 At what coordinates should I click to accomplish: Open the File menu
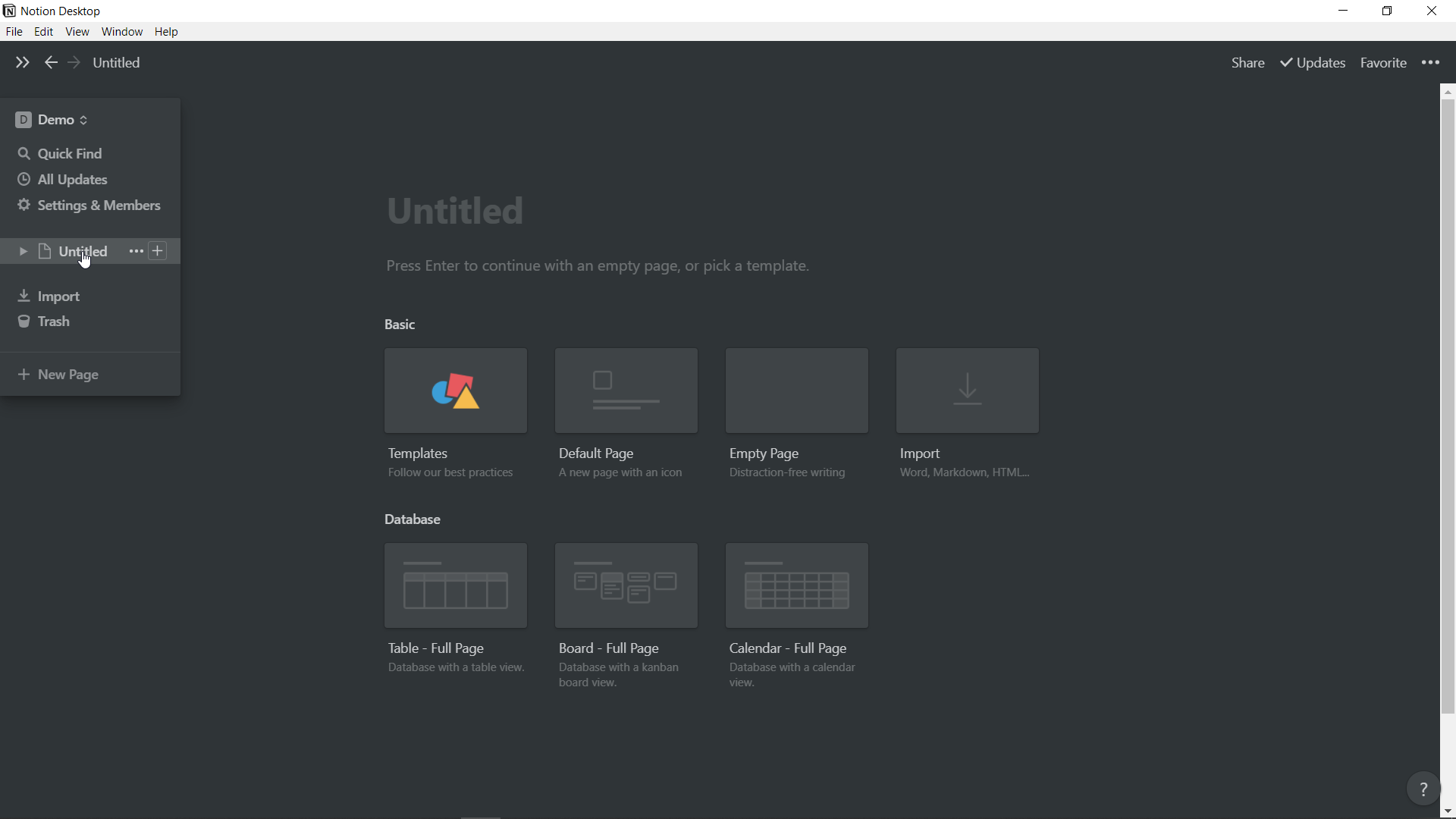(x=14, y=32)
